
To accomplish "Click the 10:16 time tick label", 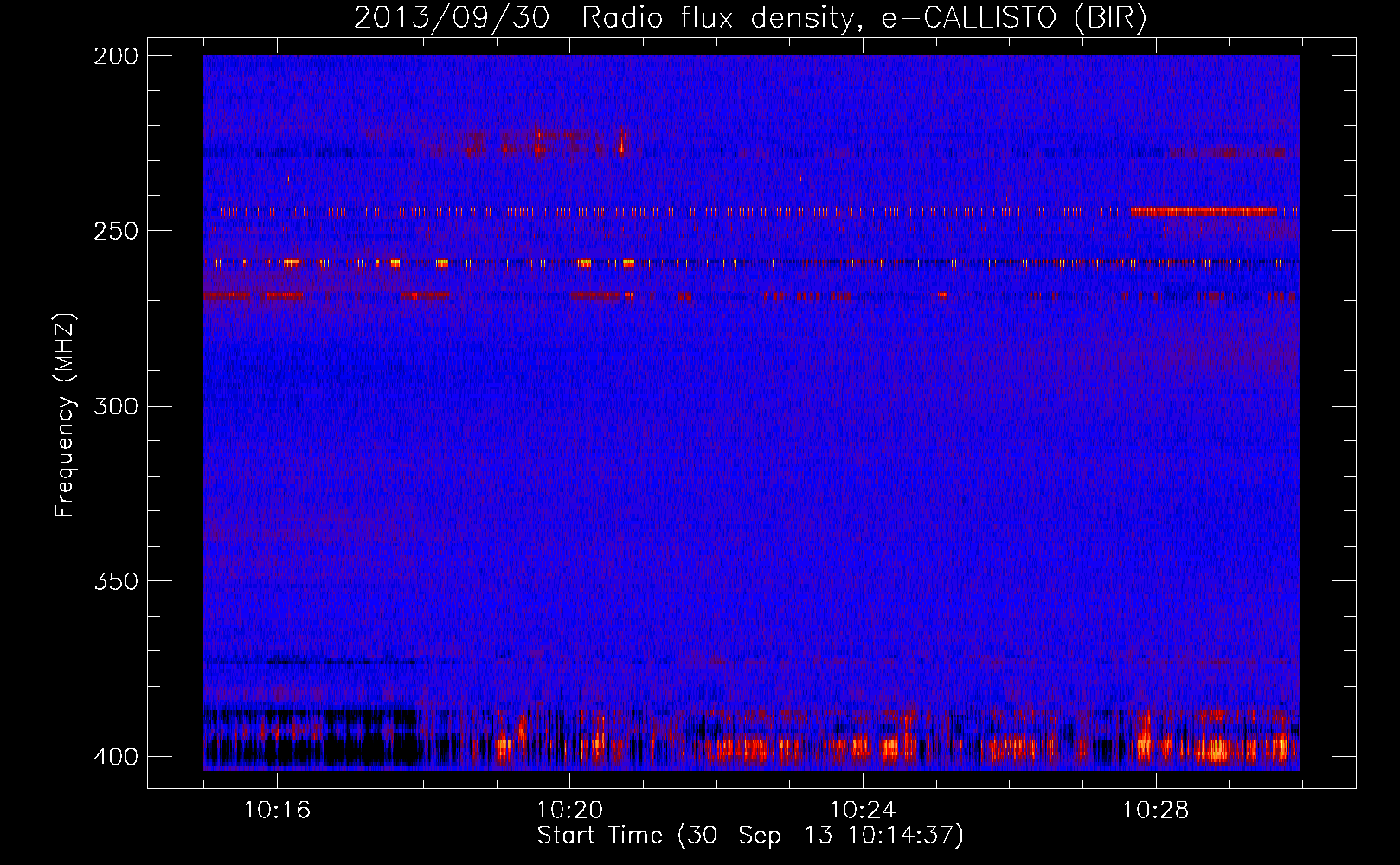I will click(277, 810).
